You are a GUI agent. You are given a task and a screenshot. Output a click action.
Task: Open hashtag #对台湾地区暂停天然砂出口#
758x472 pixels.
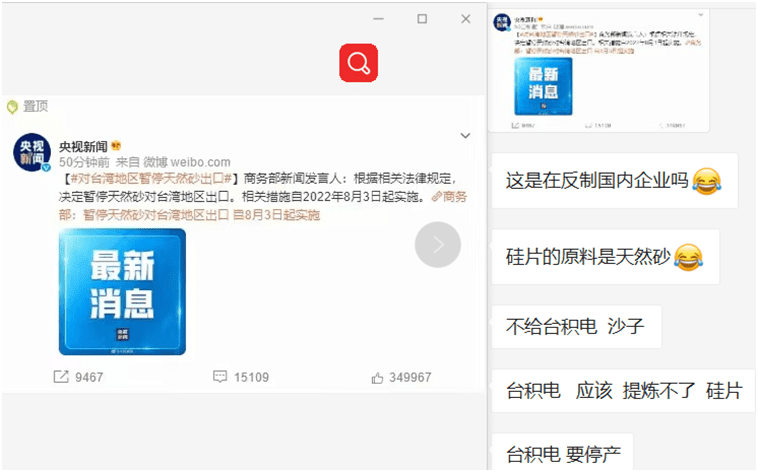coord(151,178)
